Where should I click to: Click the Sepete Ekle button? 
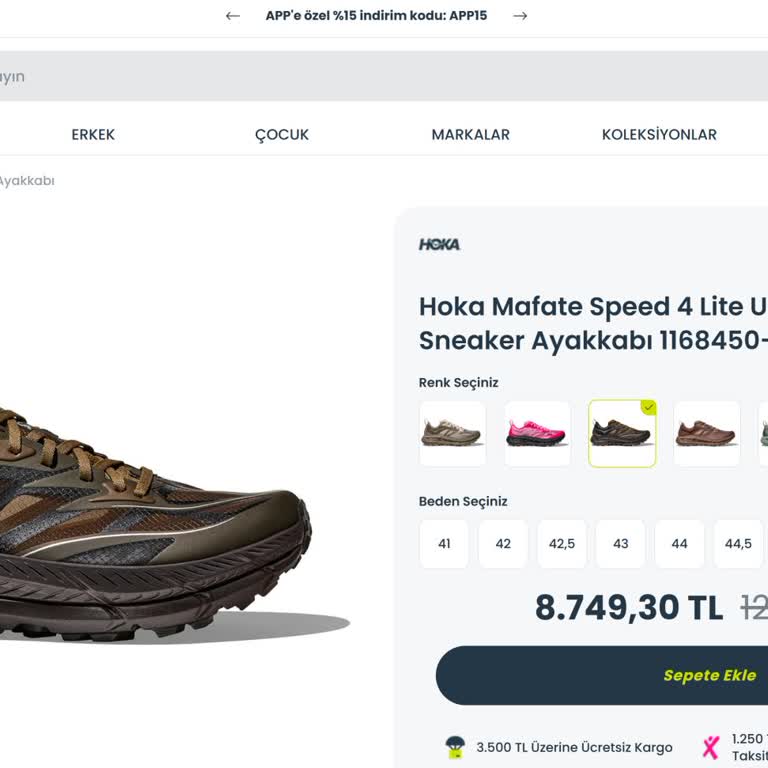[x=602, y=675]
